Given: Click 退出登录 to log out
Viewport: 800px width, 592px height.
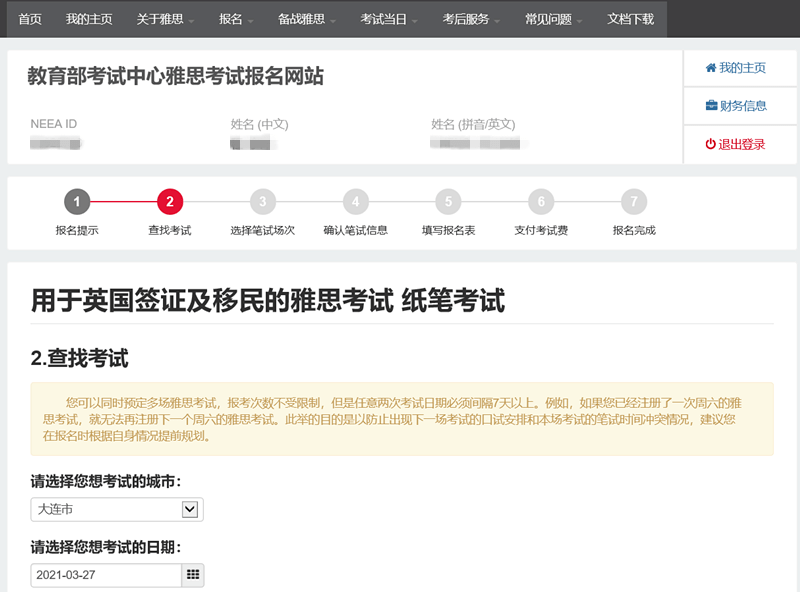Looking at the screenshot, I should coord(735,144).
